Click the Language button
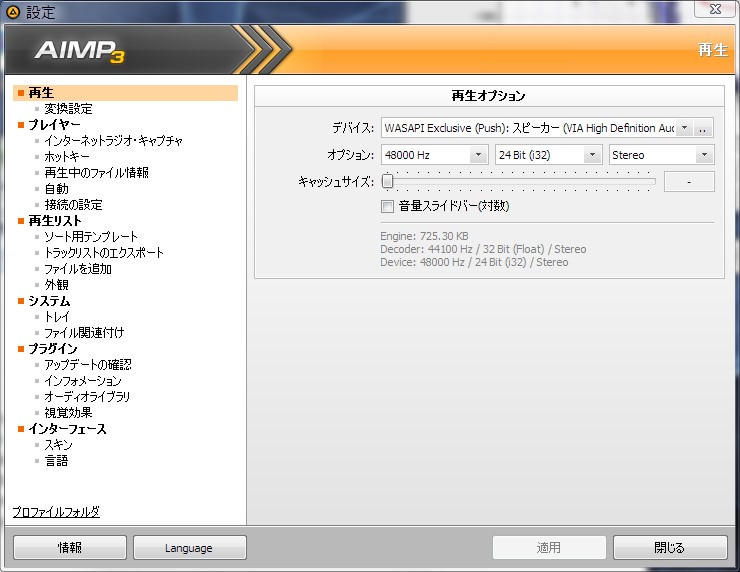Image resolution: width=740 pixels, height=572 pixels. [x=190, y=547]
